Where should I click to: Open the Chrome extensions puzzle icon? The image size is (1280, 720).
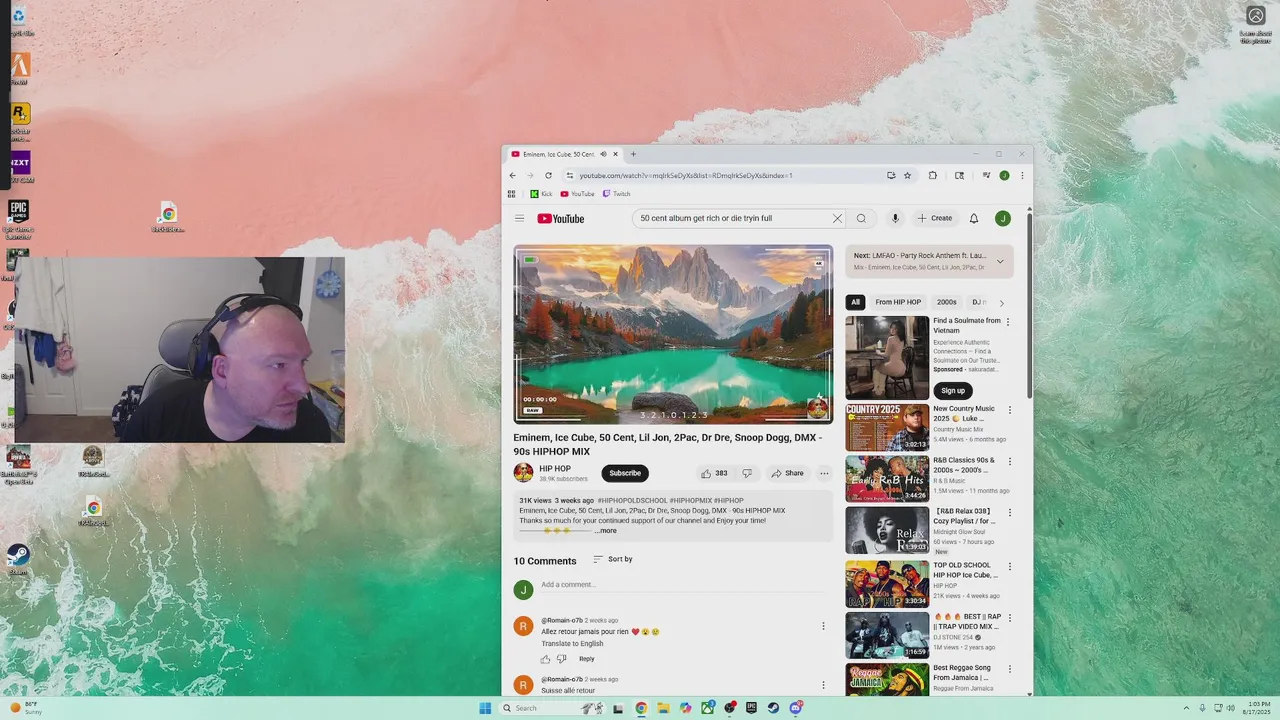click(x=932, y=175)
